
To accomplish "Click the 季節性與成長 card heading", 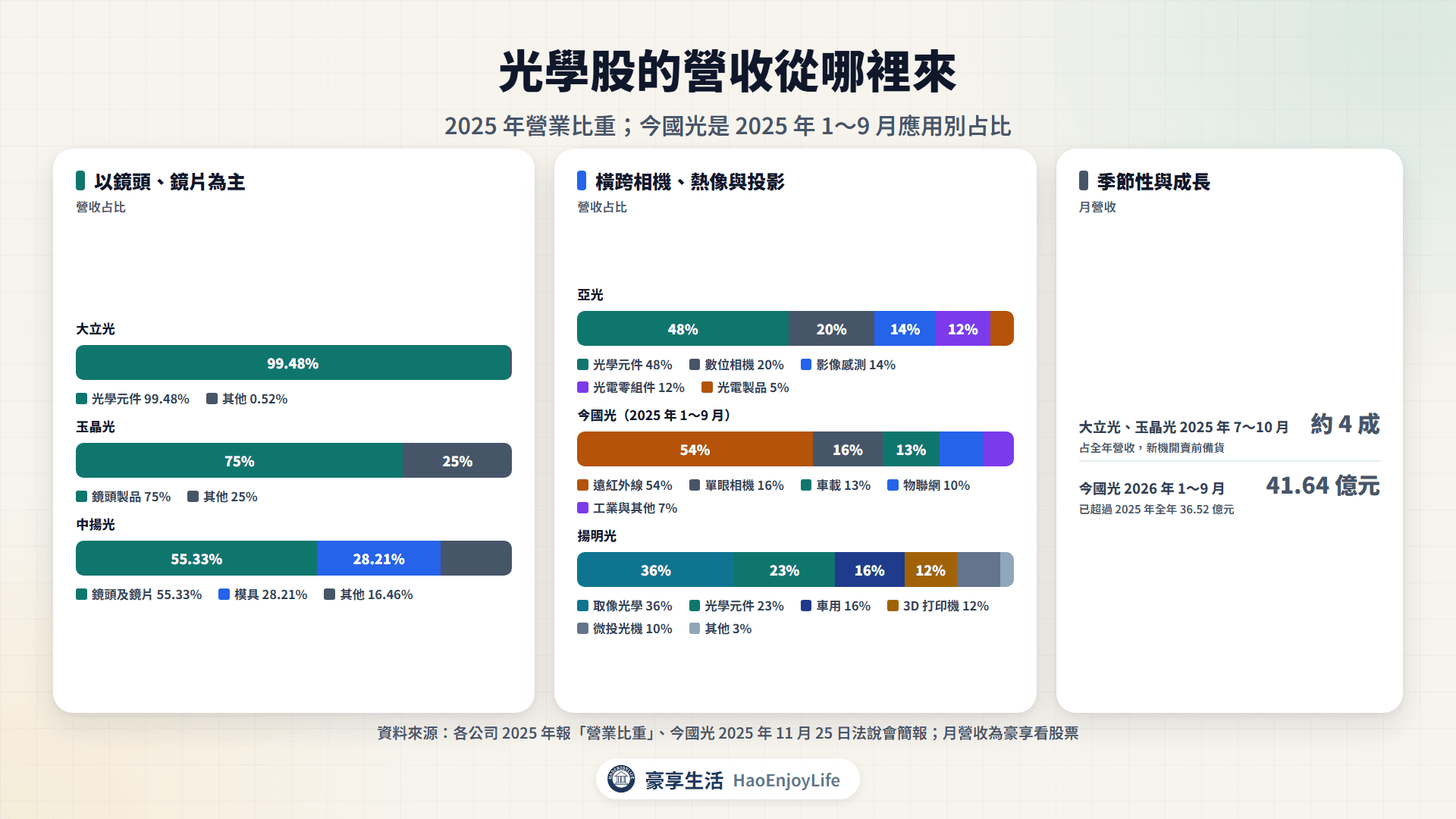I will 1153,182.
